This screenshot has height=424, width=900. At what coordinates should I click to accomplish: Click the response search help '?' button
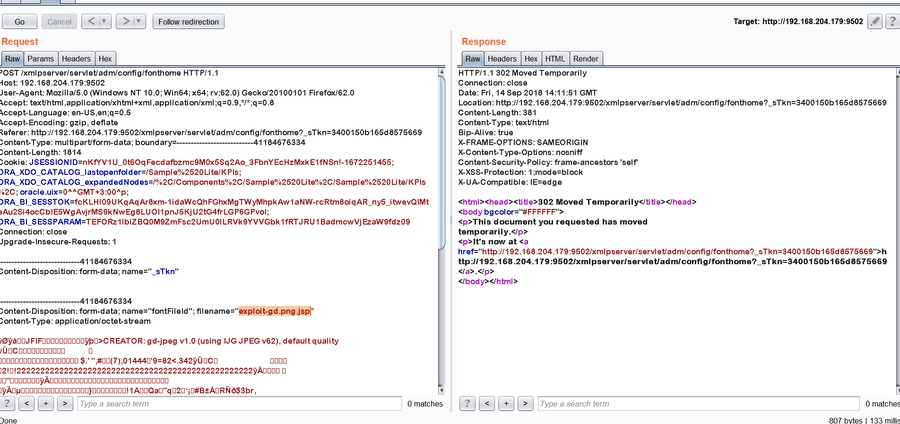point(467,403)
